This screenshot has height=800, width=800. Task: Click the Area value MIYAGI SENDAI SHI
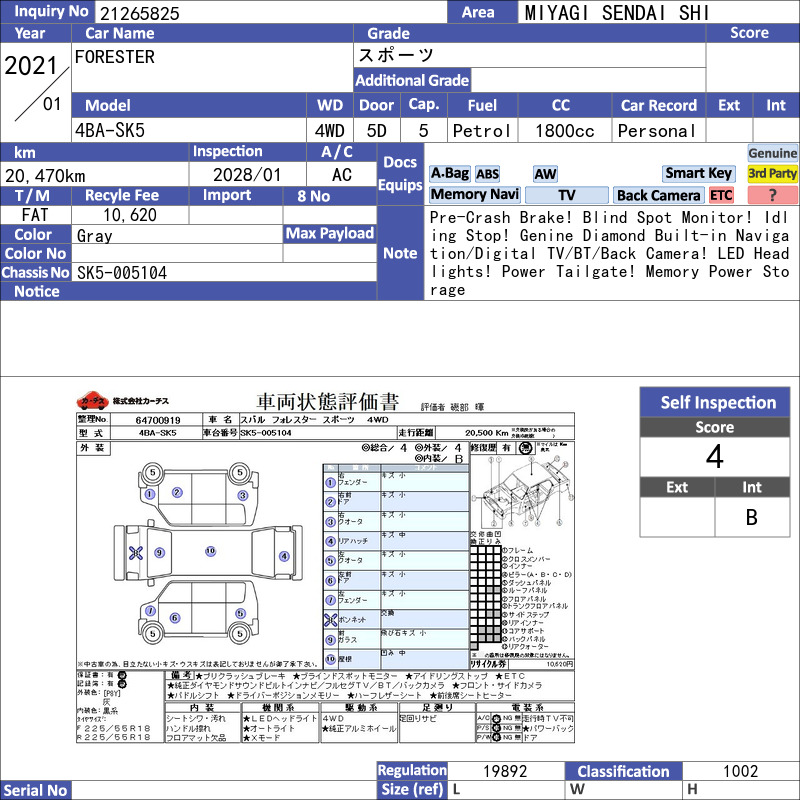pos(617,13)
